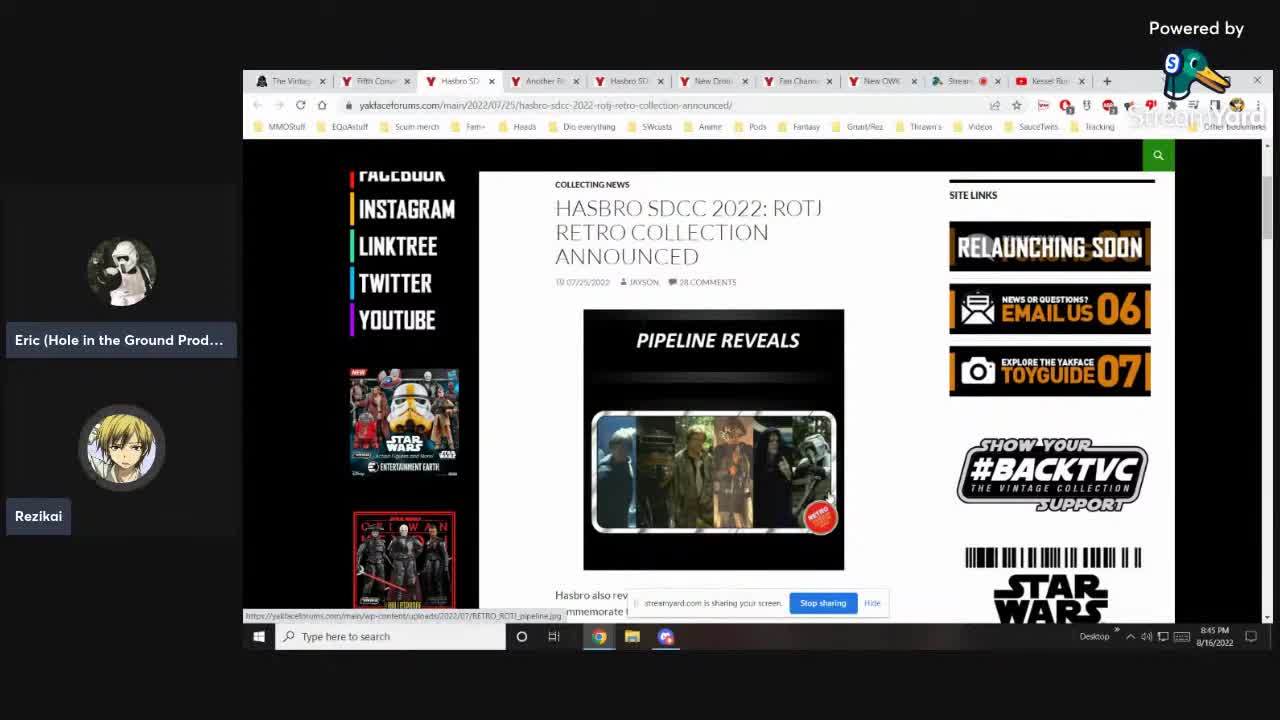Open the SWcusts bookmark folder
The height and width of the screenshot is (720, 1280).
650,127
